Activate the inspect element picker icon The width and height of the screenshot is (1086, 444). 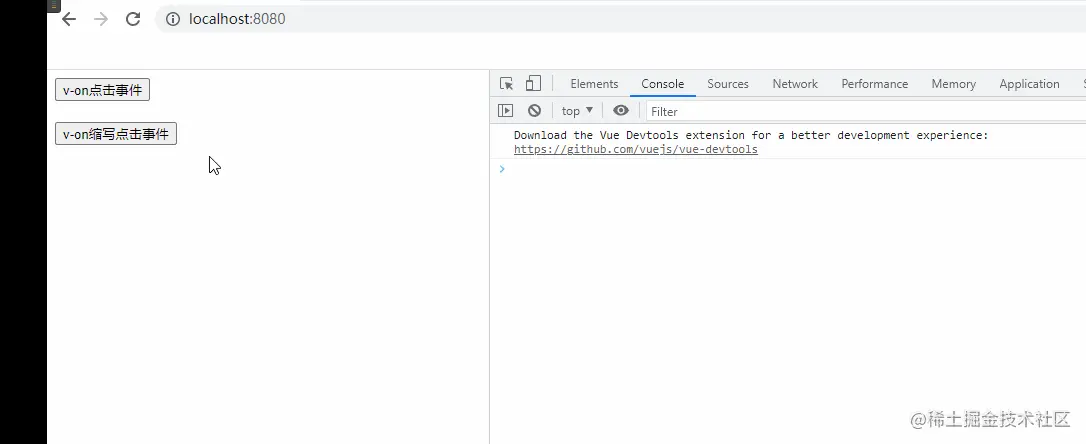[507, 84]
